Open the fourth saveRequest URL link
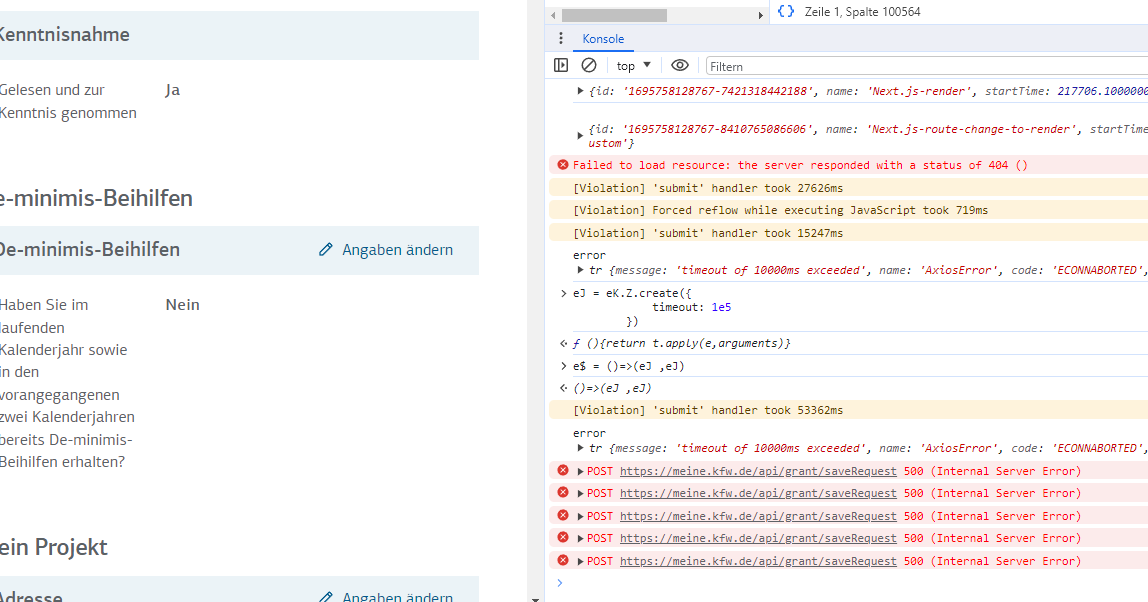 coord(758,538)
